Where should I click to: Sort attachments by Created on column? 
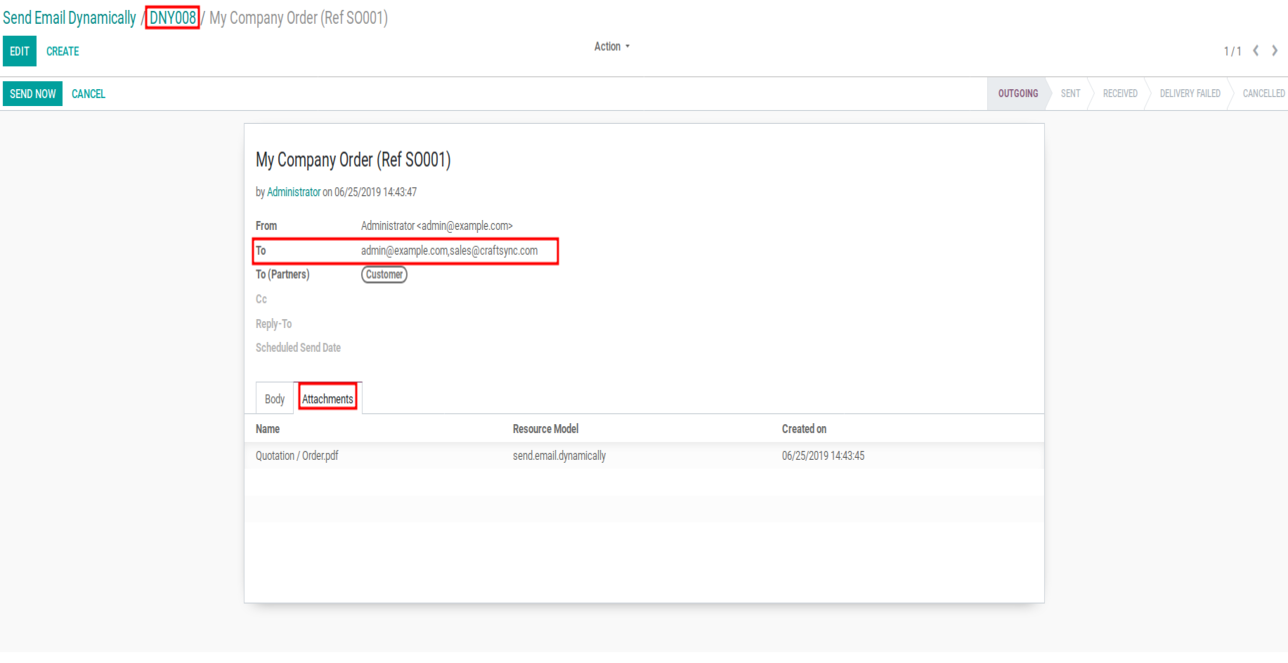804,429
